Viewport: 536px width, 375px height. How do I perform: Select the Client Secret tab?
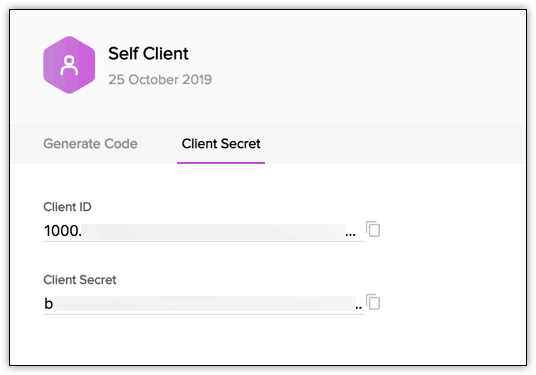click(x=221, y=144)
